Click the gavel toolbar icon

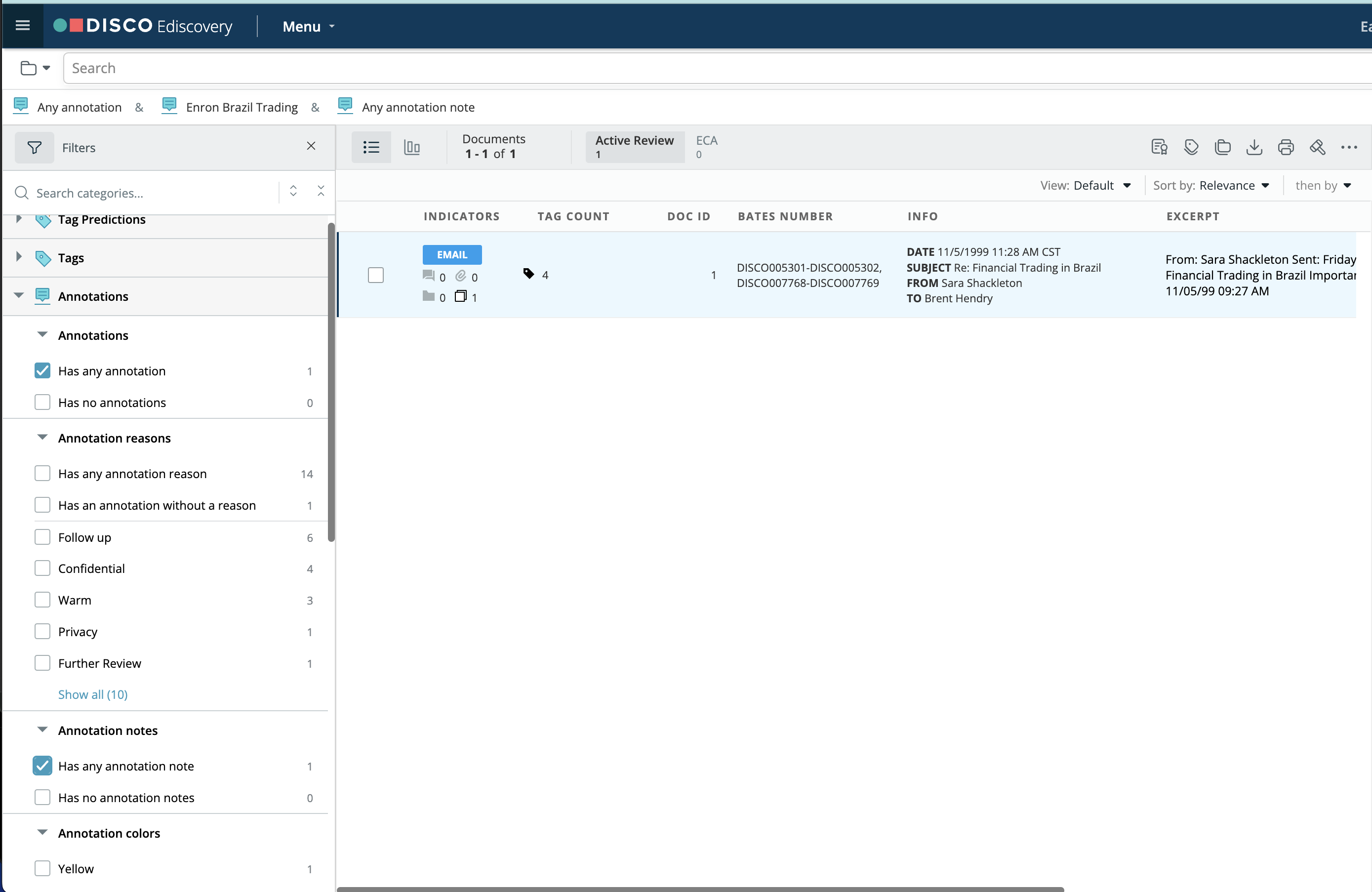pos(1317,147)
